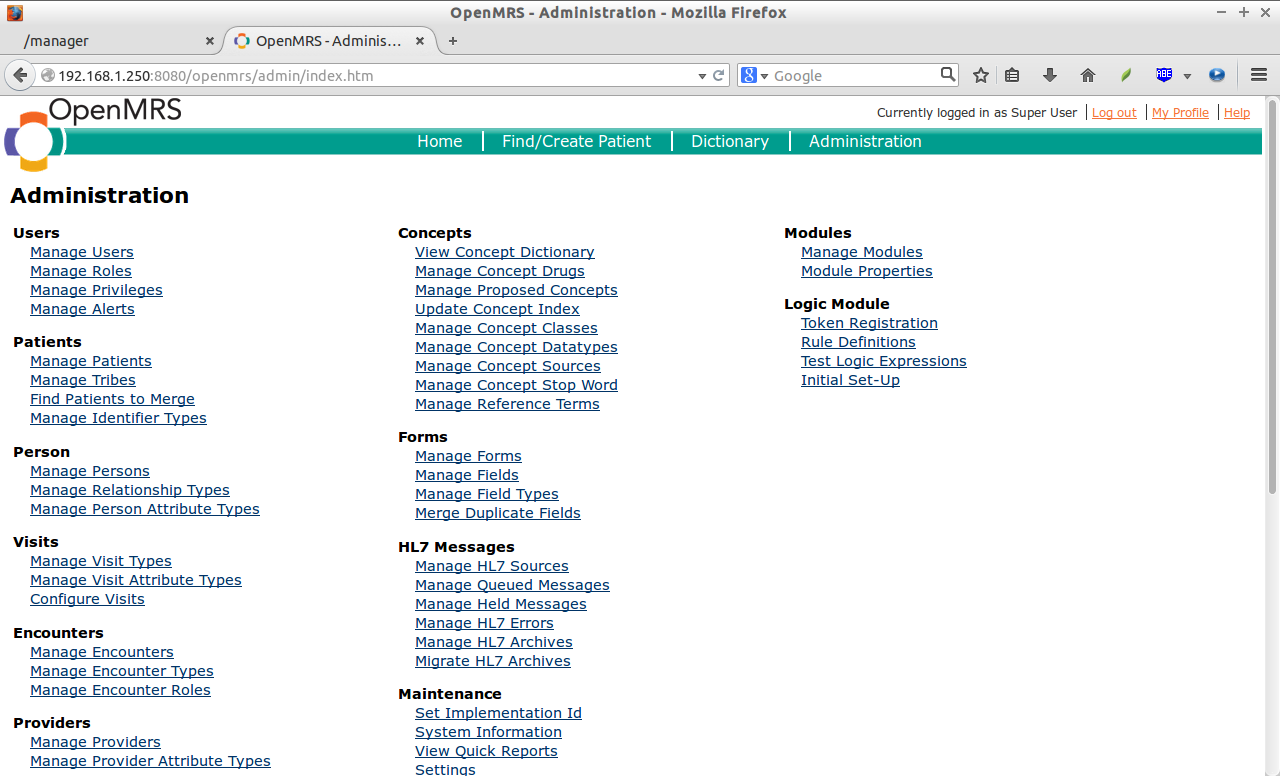Open the bookmarks list icon
Image resolution: width=1280 pixels, height=776 pixels.
[1012, 75]
